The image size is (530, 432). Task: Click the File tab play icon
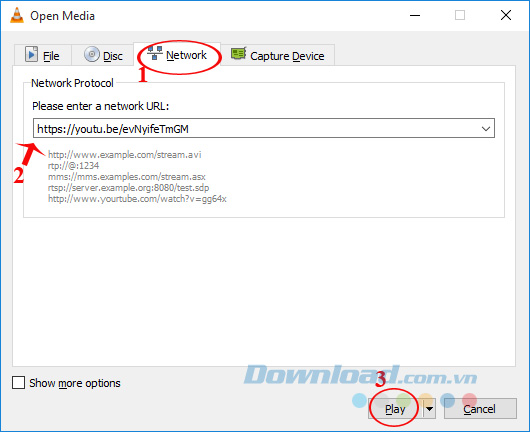coord(31,54)
